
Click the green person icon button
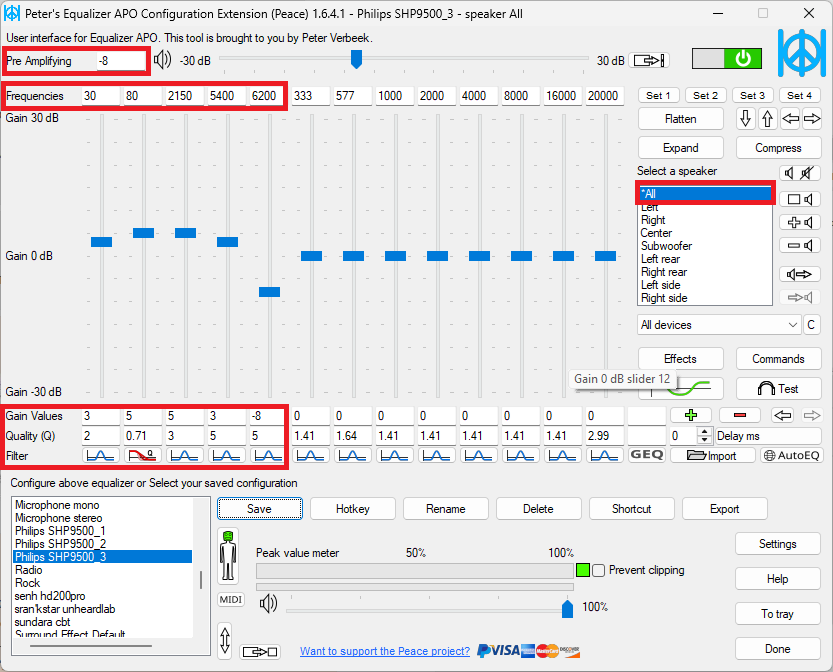228,556
